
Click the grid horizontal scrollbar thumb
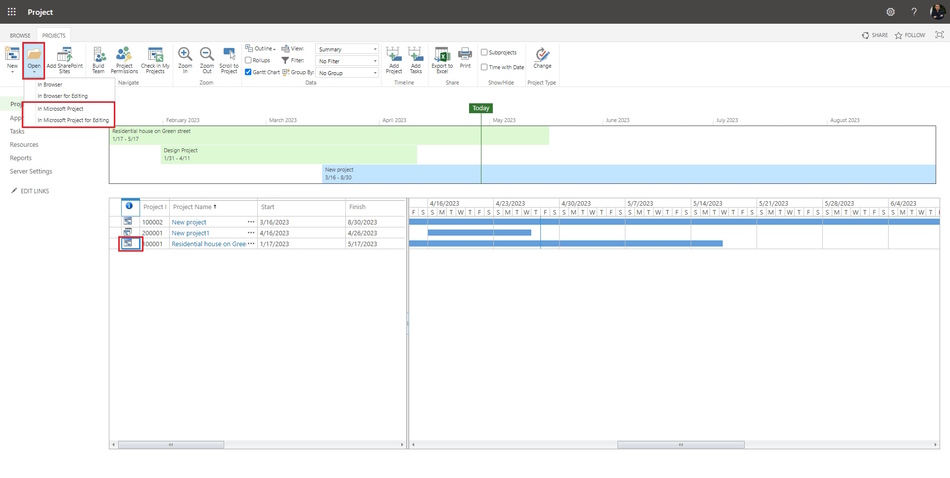(171, 445)
